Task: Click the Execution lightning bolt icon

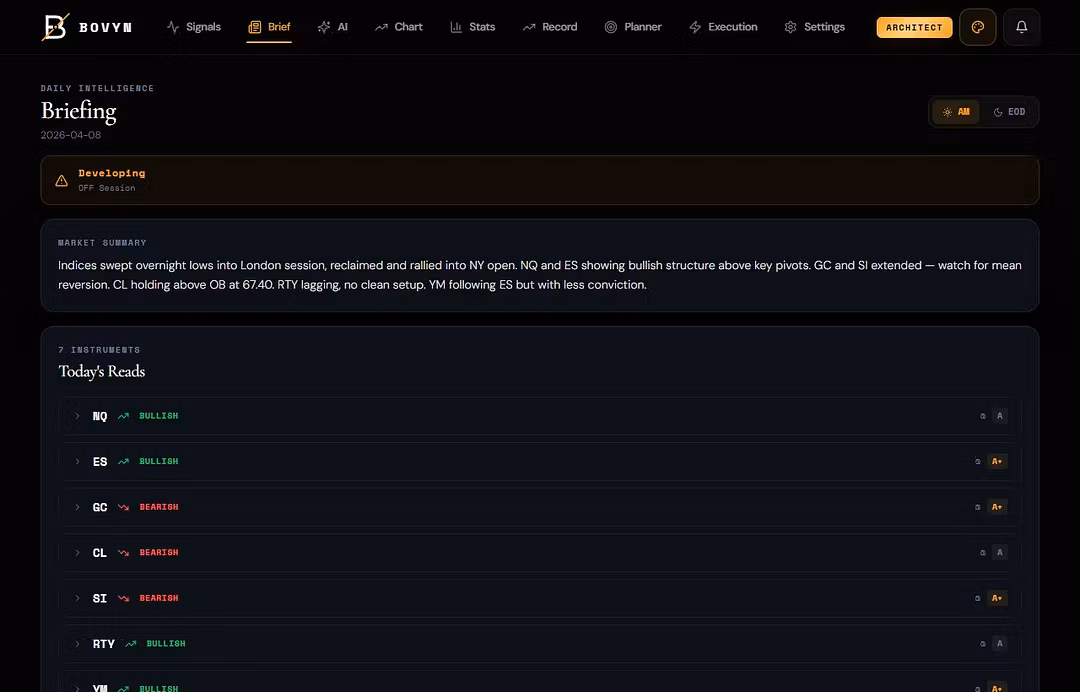Action: (x=695, y=27)
